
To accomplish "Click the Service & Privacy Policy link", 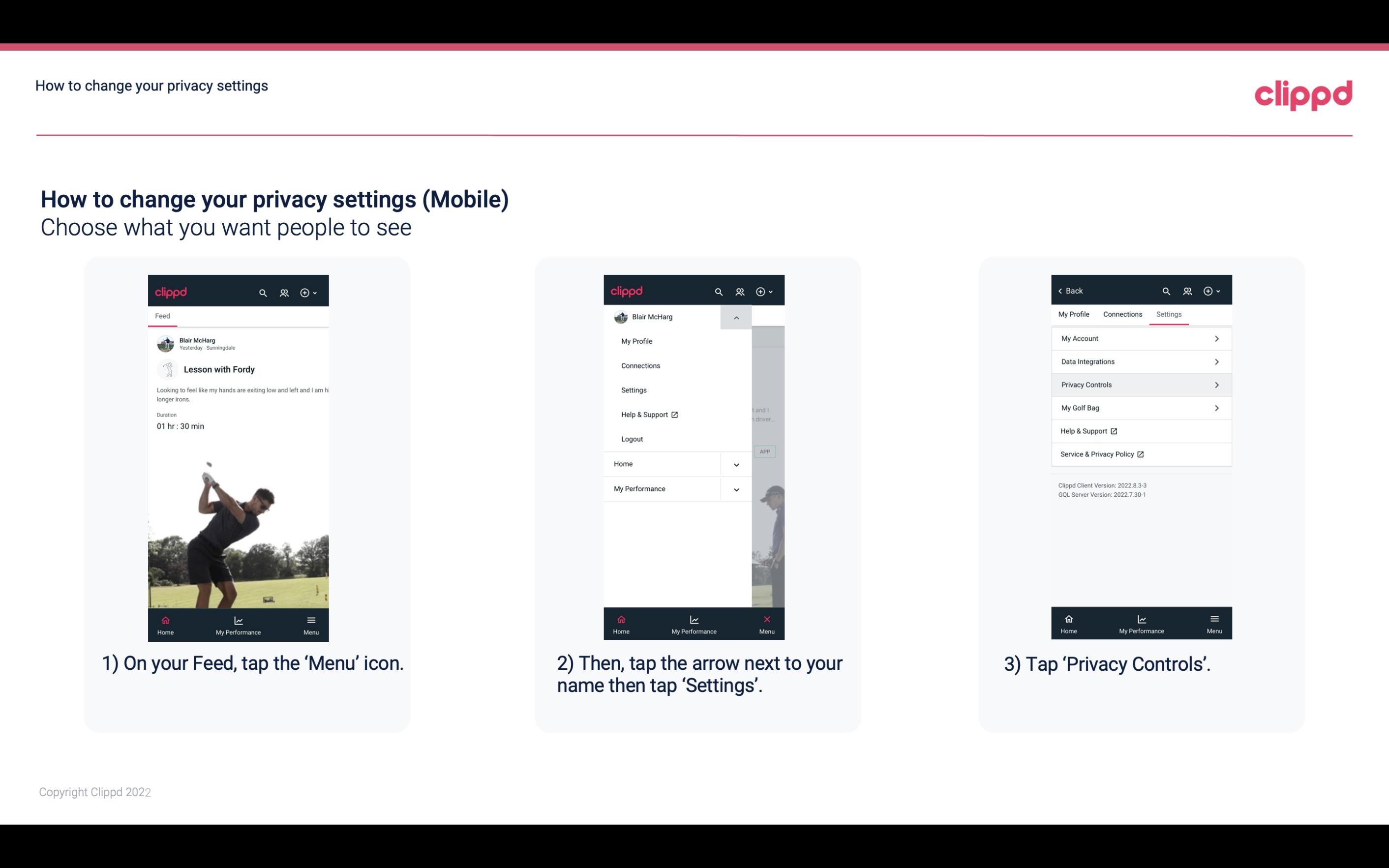I will coord(1097,454).
